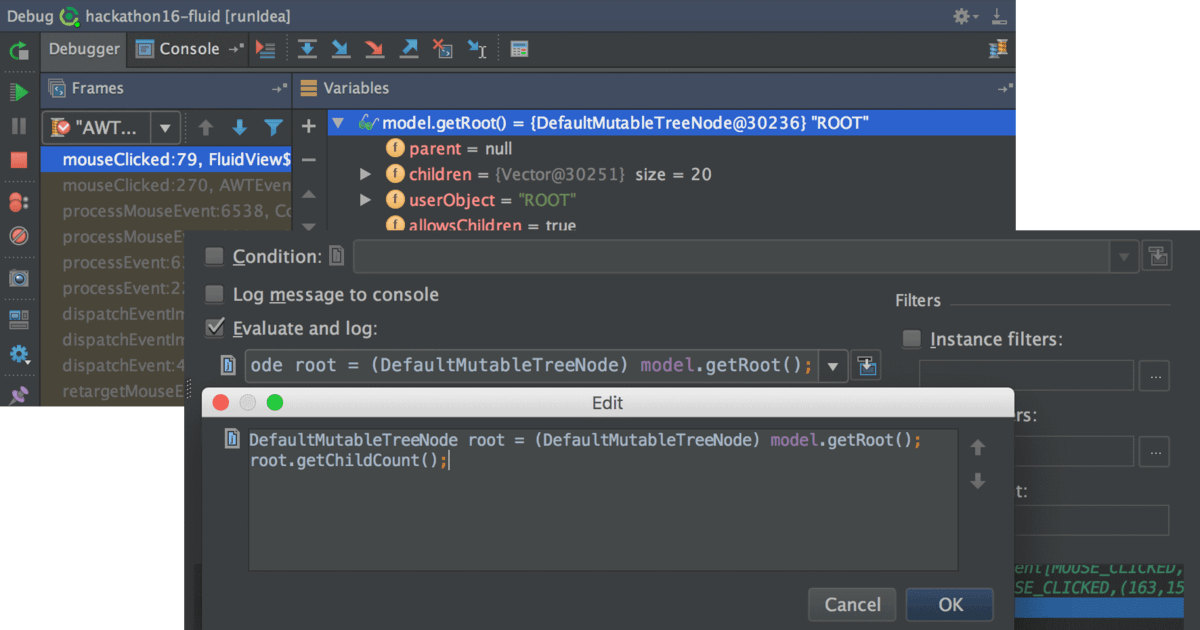Click the Condition input field

point(730,256)
